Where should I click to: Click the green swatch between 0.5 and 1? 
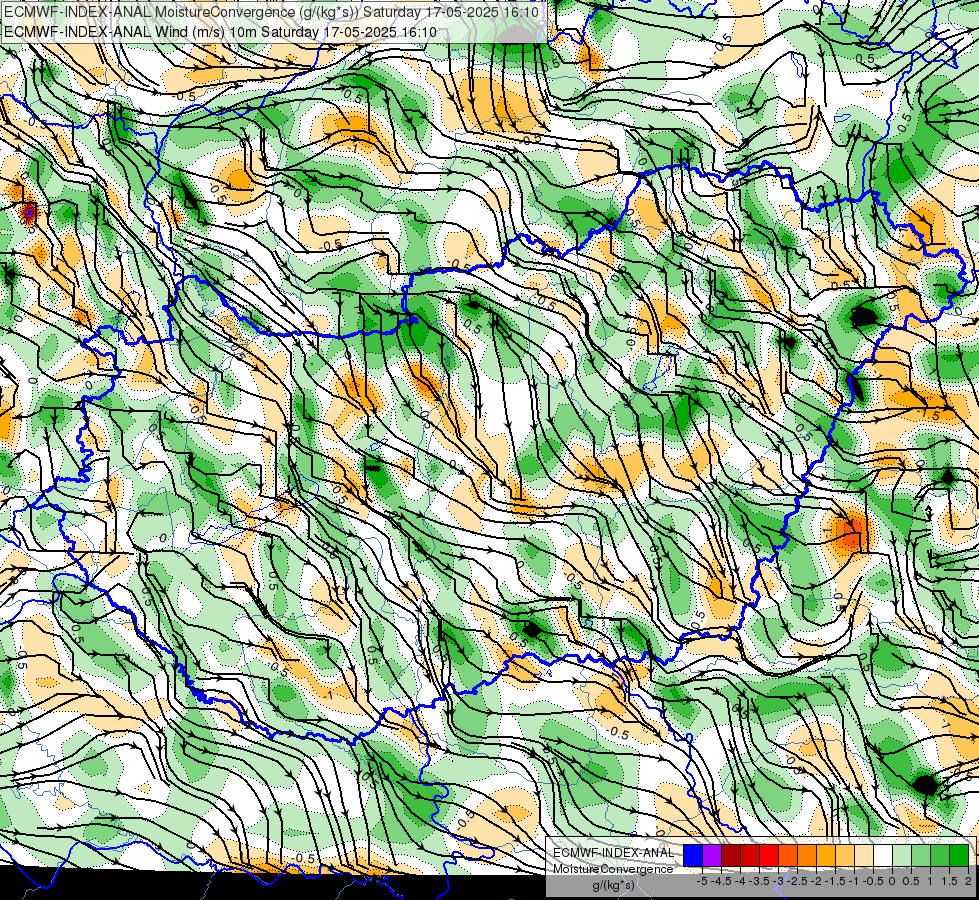[921, 856]
